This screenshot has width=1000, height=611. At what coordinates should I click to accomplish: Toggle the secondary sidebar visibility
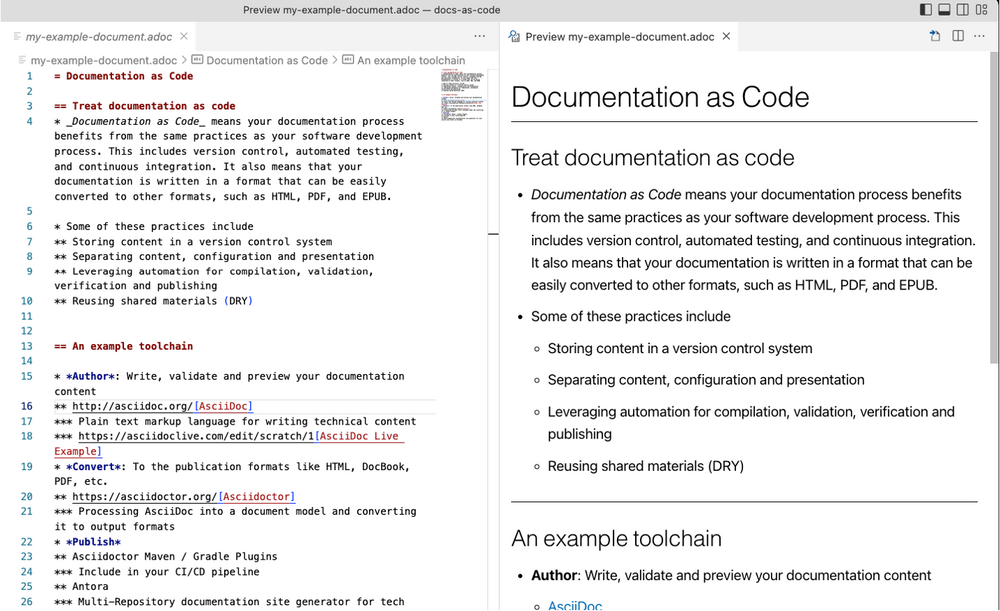[x=962, y=9]
